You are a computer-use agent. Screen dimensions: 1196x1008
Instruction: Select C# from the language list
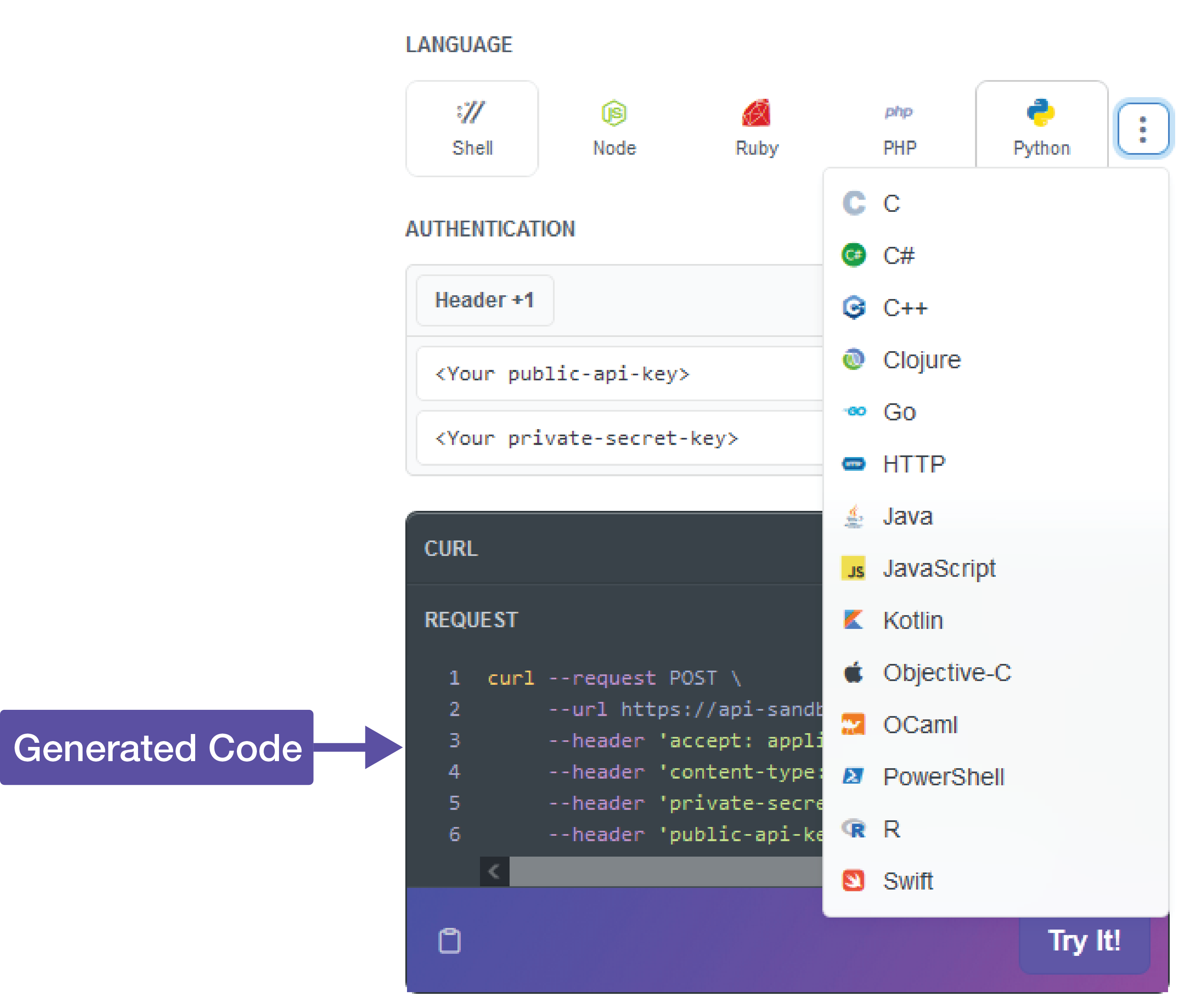coord(898,255)
